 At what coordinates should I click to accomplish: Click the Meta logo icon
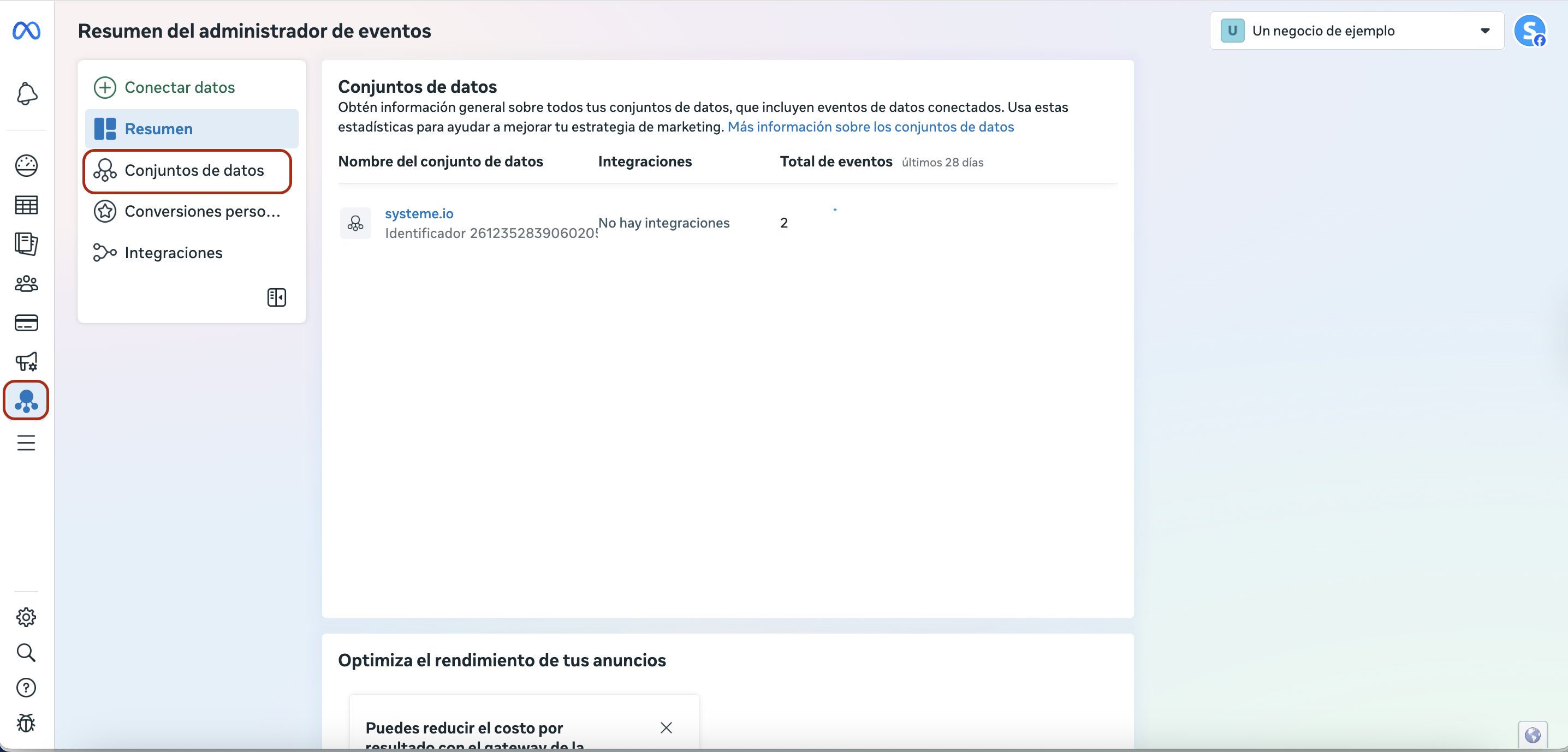point(26,31)
